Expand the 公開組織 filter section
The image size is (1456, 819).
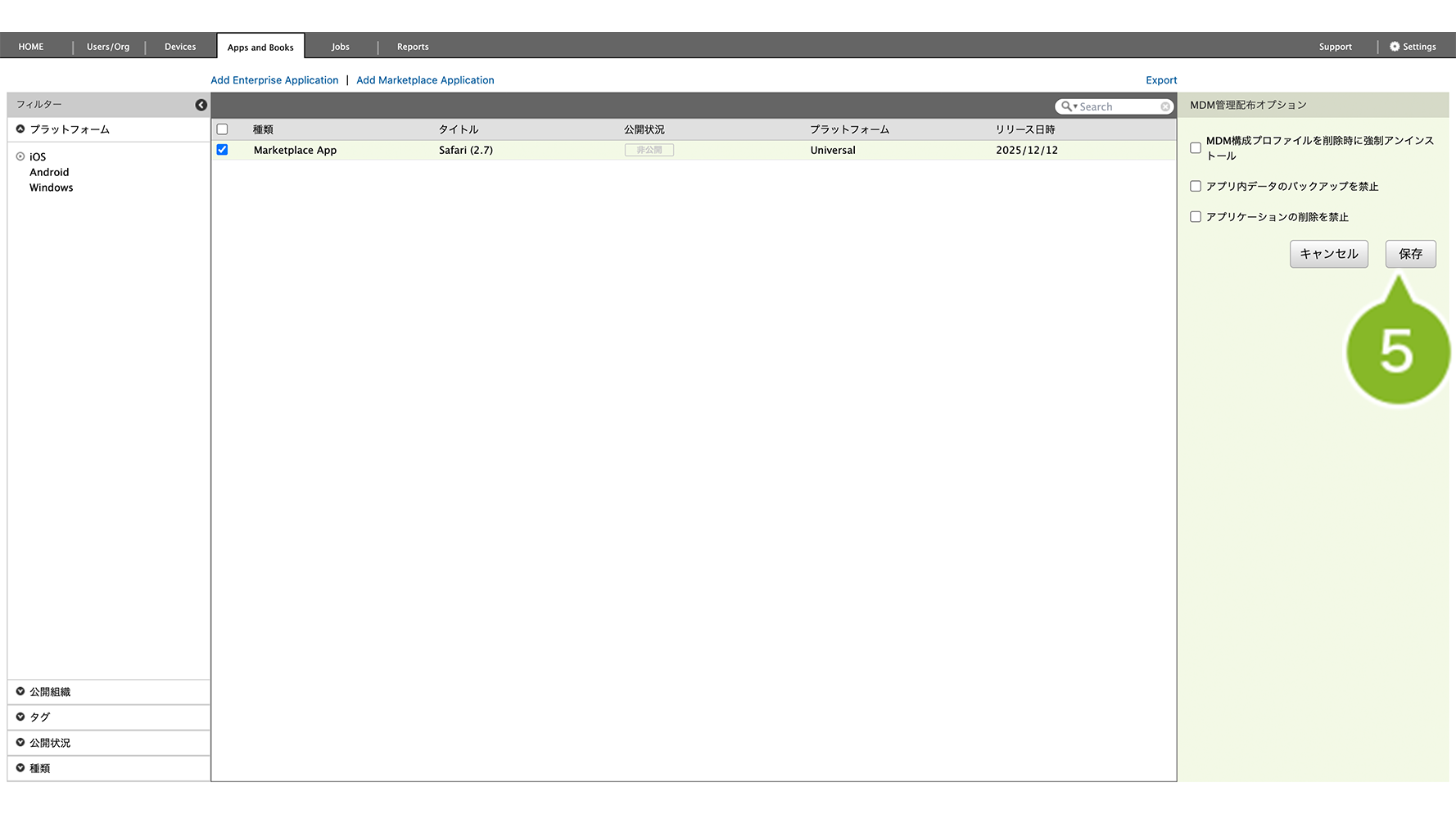tap(20, 691)
